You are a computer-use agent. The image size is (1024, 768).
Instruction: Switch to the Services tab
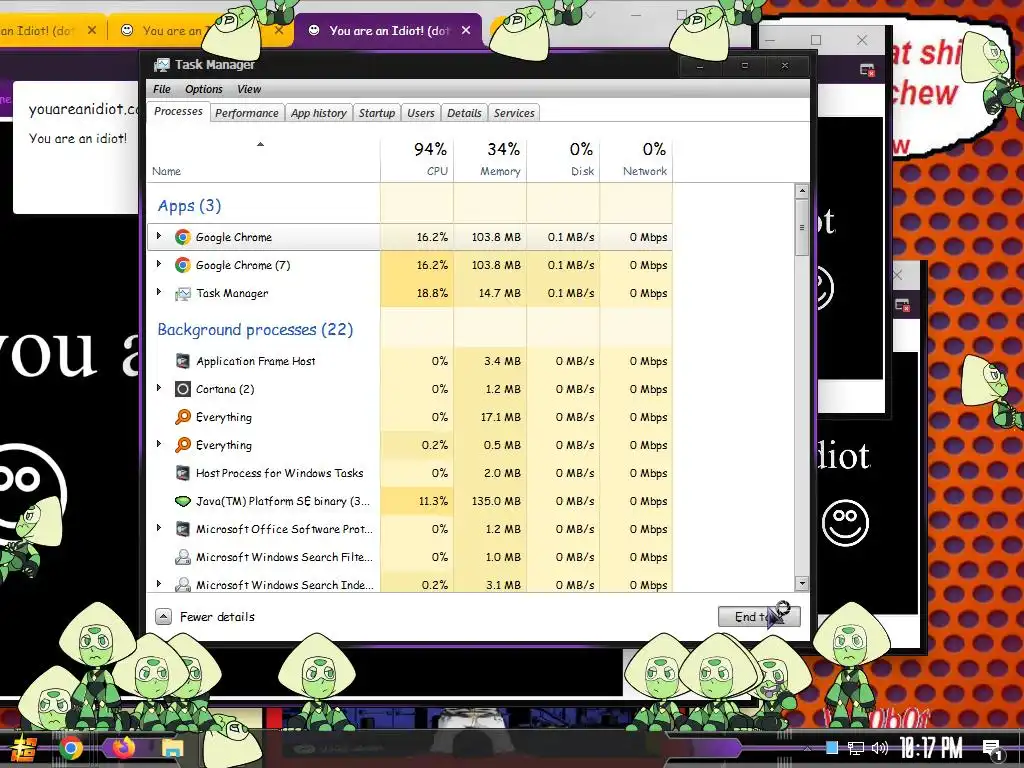tap(514, 113)
